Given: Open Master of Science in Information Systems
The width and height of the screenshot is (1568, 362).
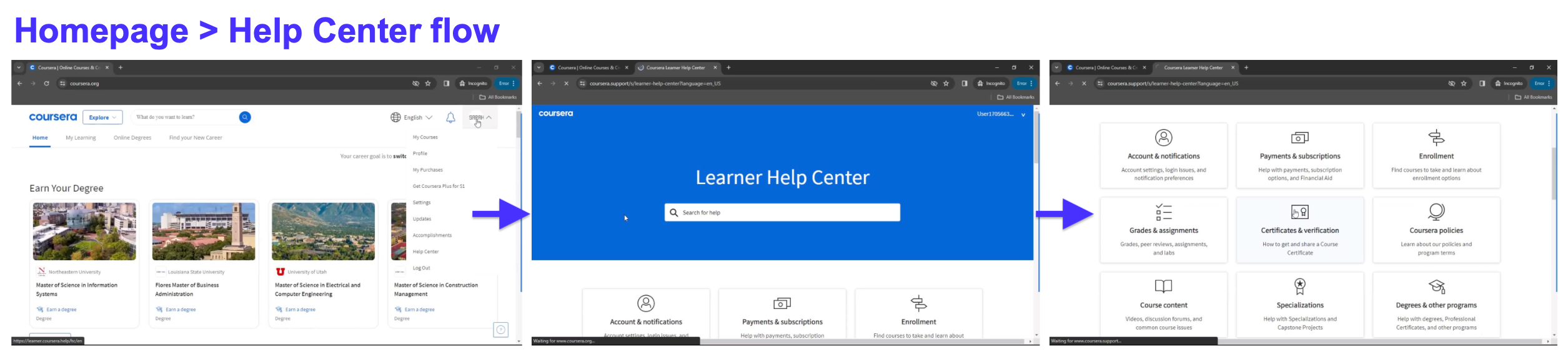Looking at the screenshot, I should click(77, 290).
